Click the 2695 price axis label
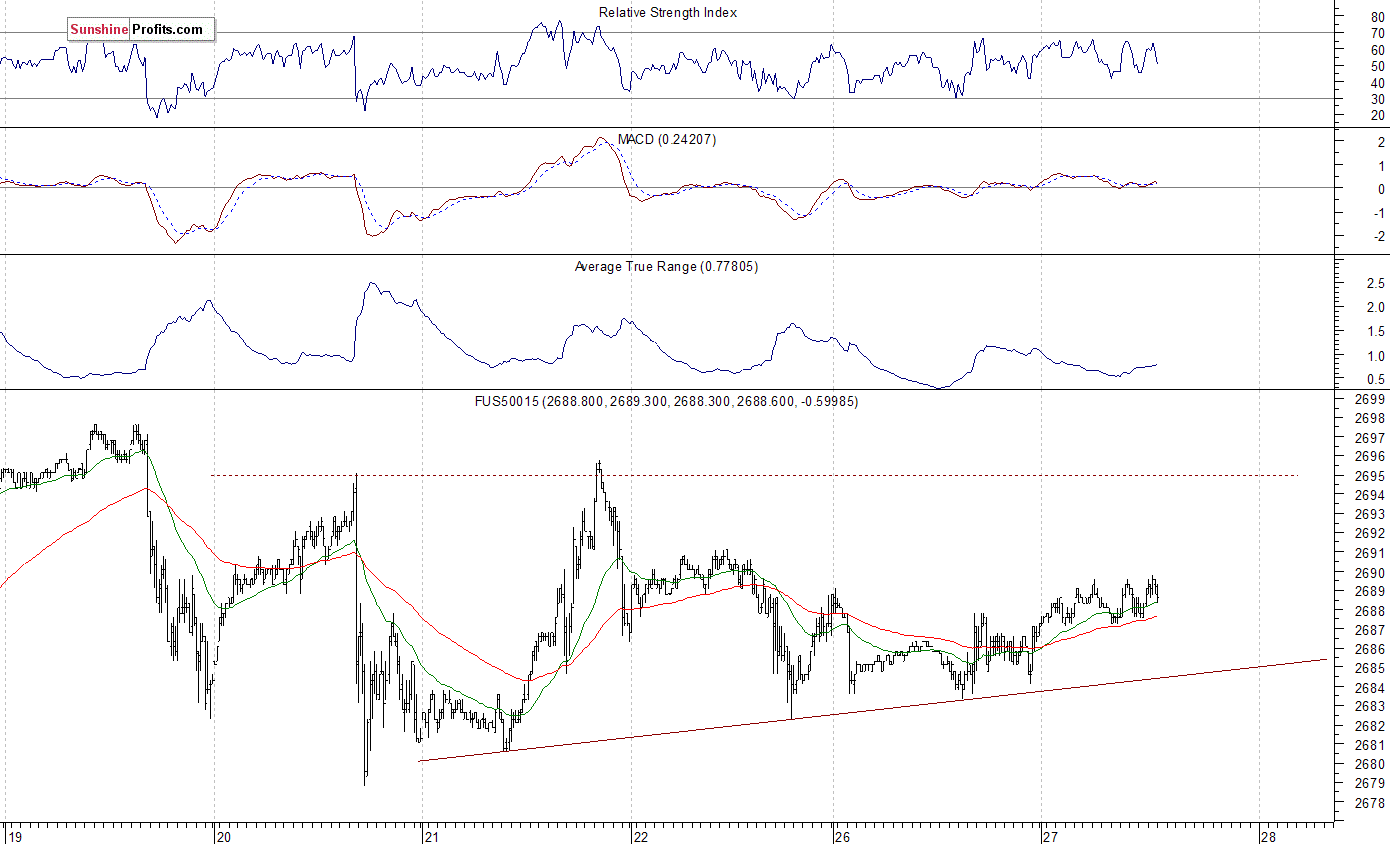Viewport: 1390px width, 844px height. (1369, 476)
